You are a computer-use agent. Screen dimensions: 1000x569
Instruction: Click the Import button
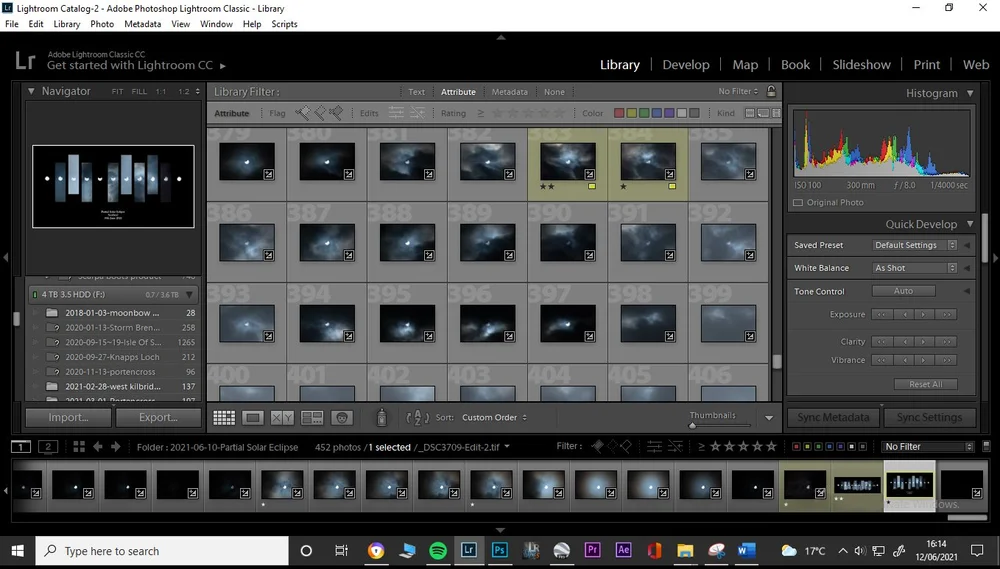[68, 417]
